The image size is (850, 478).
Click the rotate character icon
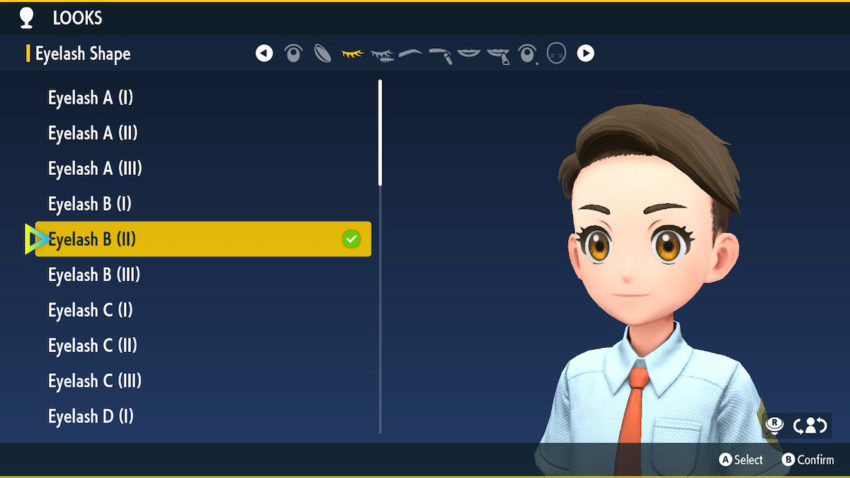(810, 425)
